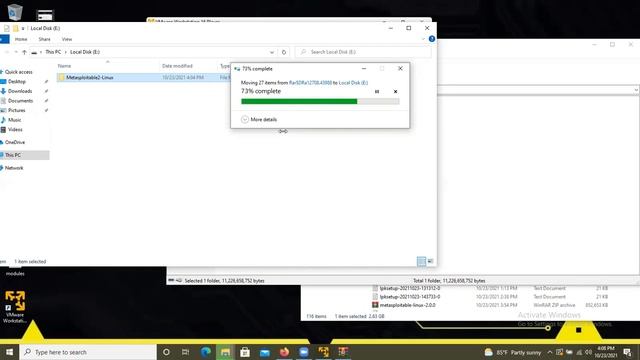Open the address bar history dropdown
This screenshot has height=360, width=640.
point(272,52)
